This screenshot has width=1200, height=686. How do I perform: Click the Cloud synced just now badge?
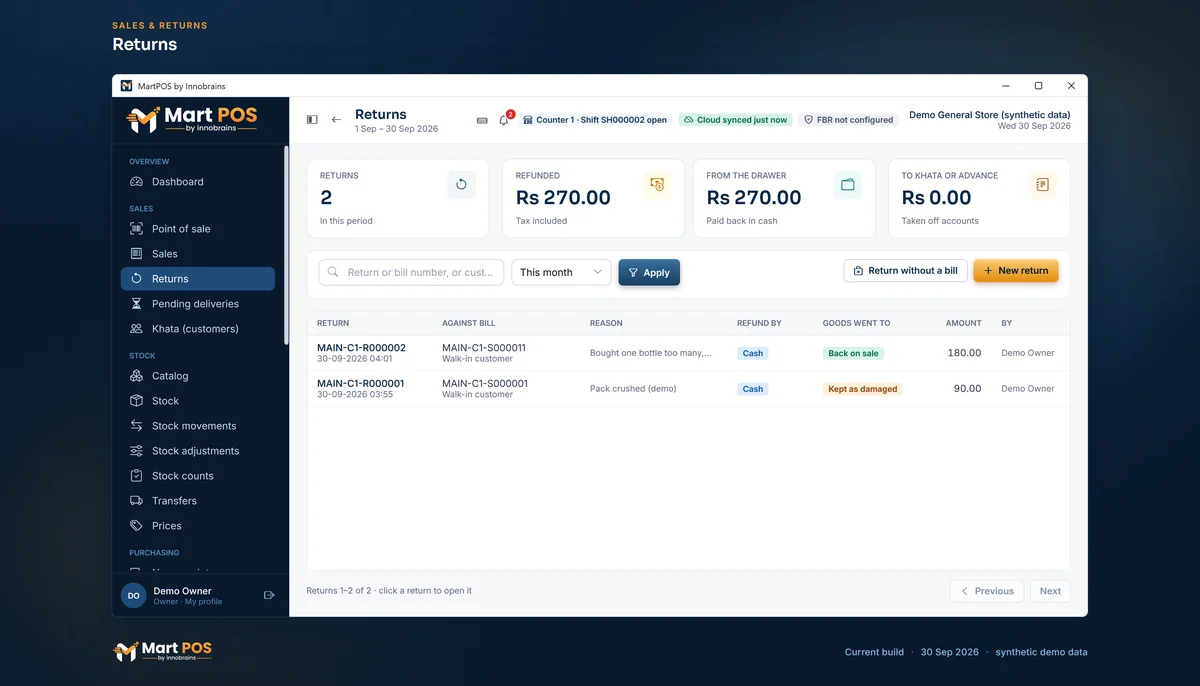[x=735, y=120]
